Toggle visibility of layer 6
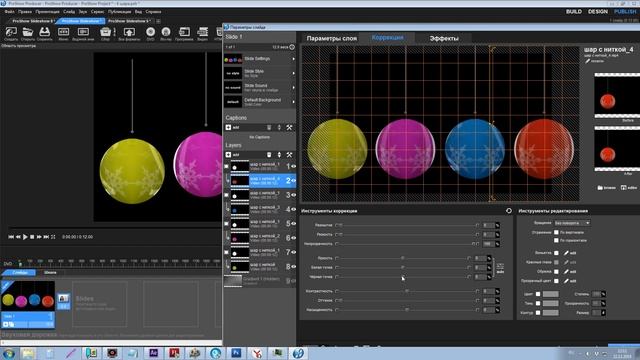The height and width of the screenshot is (360, 640). click(293, 238)
